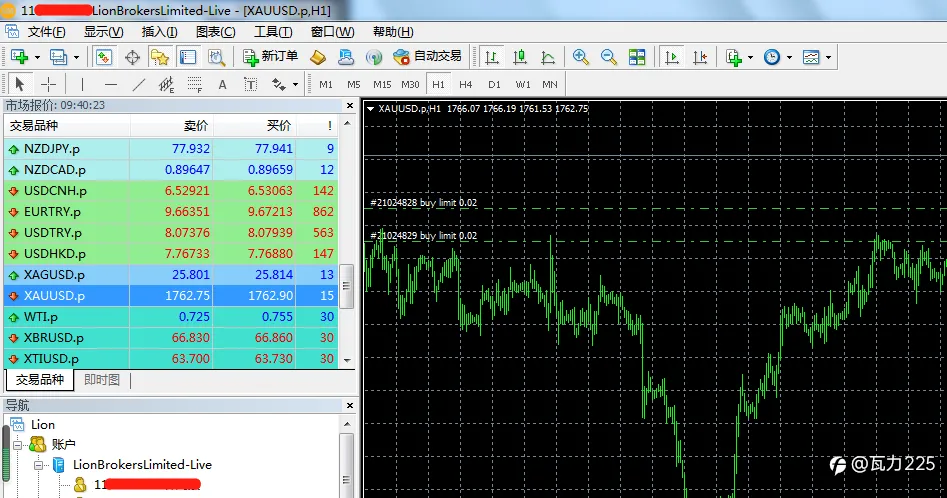Viewport: 947px width, 498px height.
Task: Select the trendline drawing tool
Action: pyautogui.click(x=139, y=84)
